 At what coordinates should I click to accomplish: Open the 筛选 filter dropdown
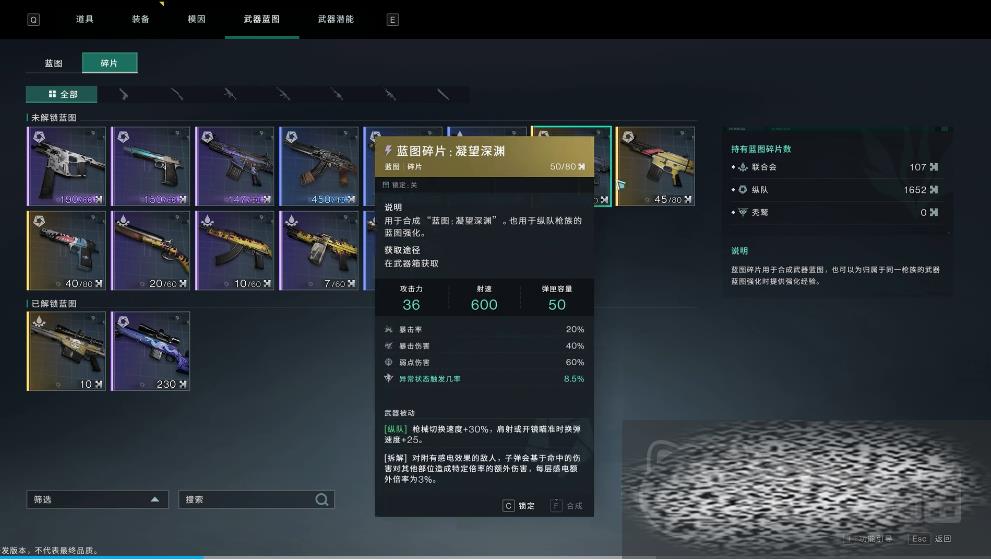pyautogui.click(x=97, y=499)
